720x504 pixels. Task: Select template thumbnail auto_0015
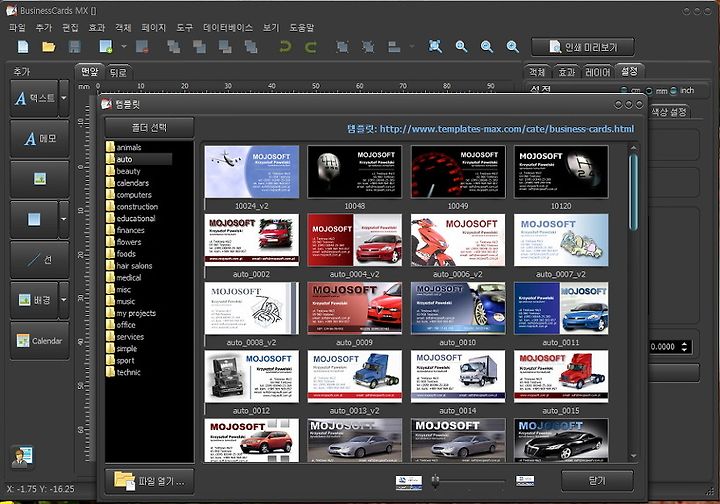point(561,377)
